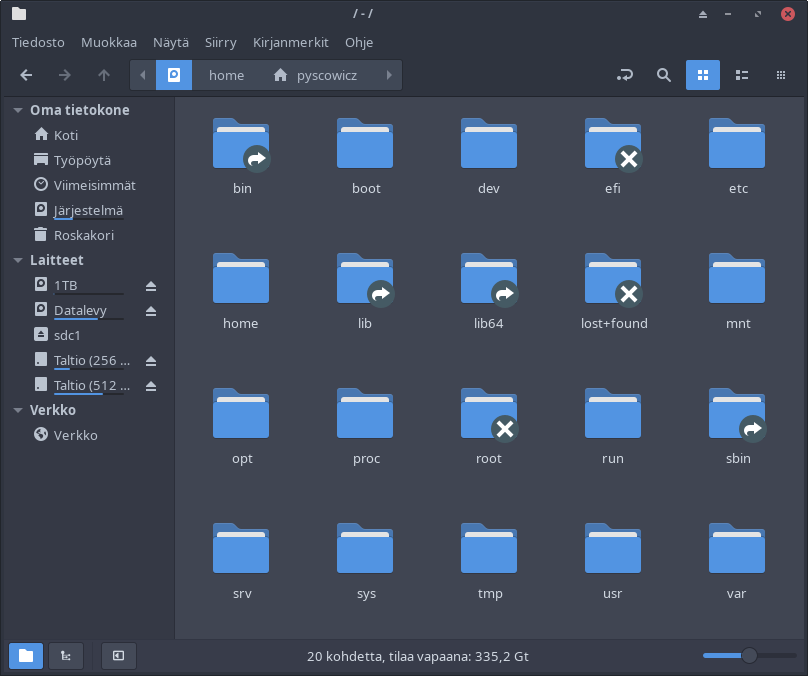Switch to list view
Image resolution: width=808 pixels, height=676 pixels.
click(x=742, y=75)
